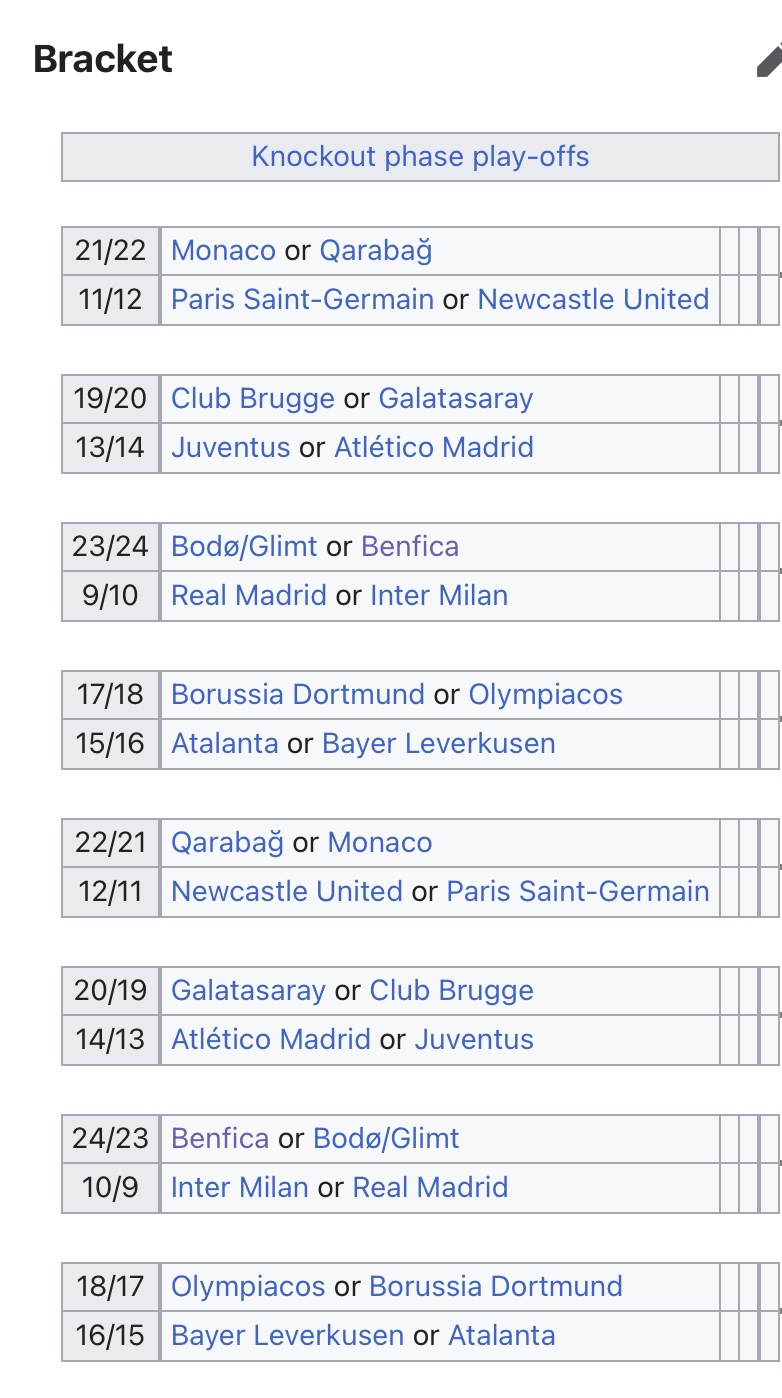Open the visited Benfica link in the 23/24 row
Image resolution: width=782 pixels, height=1398 pixels.
[410, 546]
